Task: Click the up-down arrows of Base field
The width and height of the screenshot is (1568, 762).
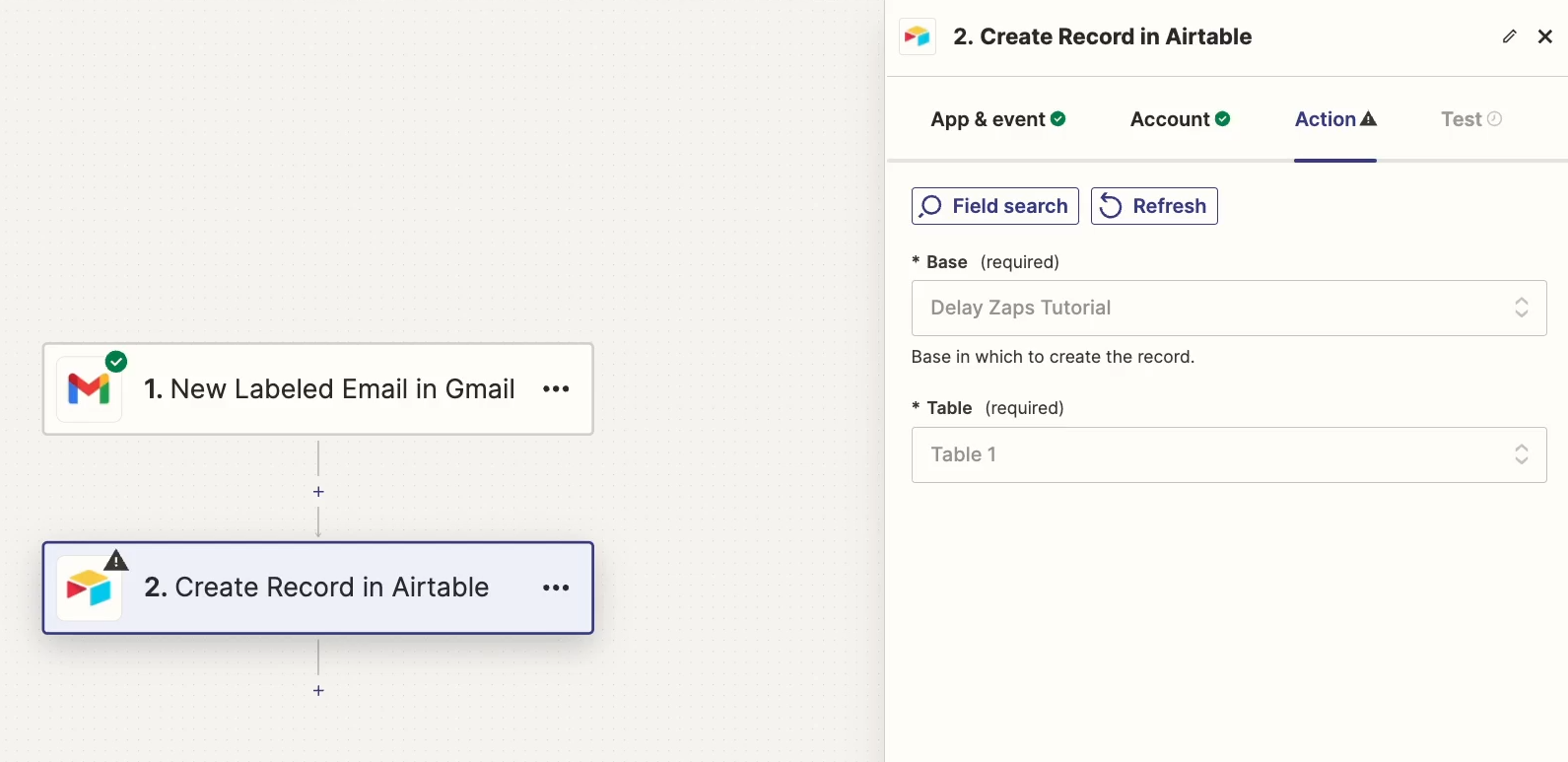Action: [1522, 308]
